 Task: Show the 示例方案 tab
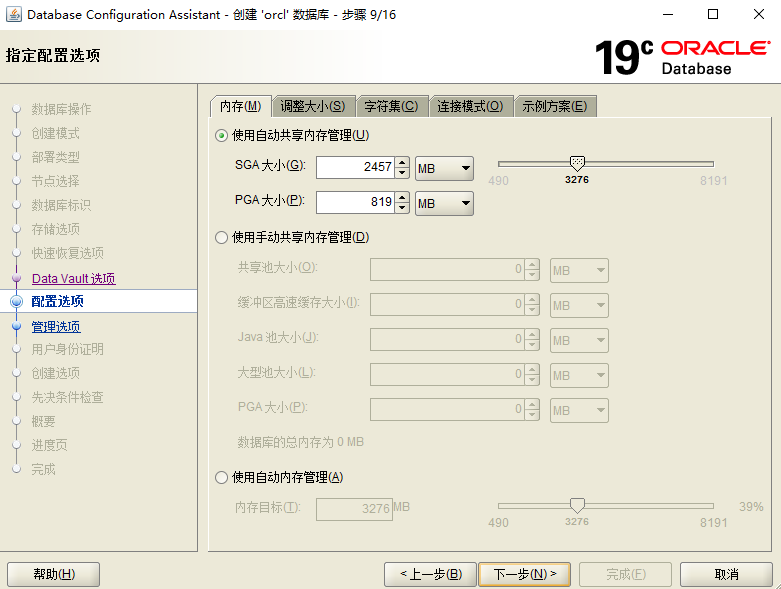[555, 107]
